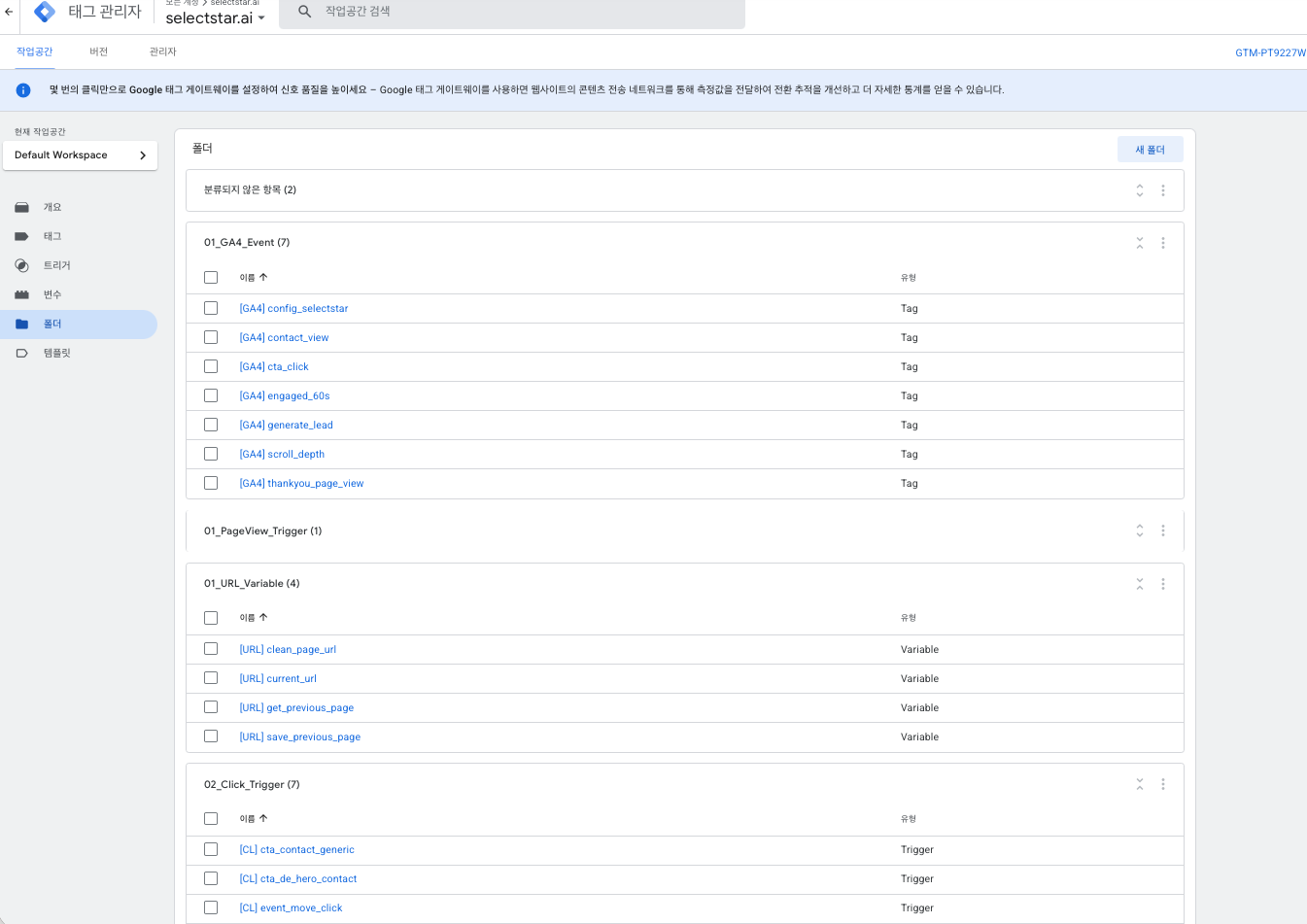Open the [URL] get_previous_page variable link
Viewport: 1307px width, 924px height.
pyautogui.click(x=296, y=707)
